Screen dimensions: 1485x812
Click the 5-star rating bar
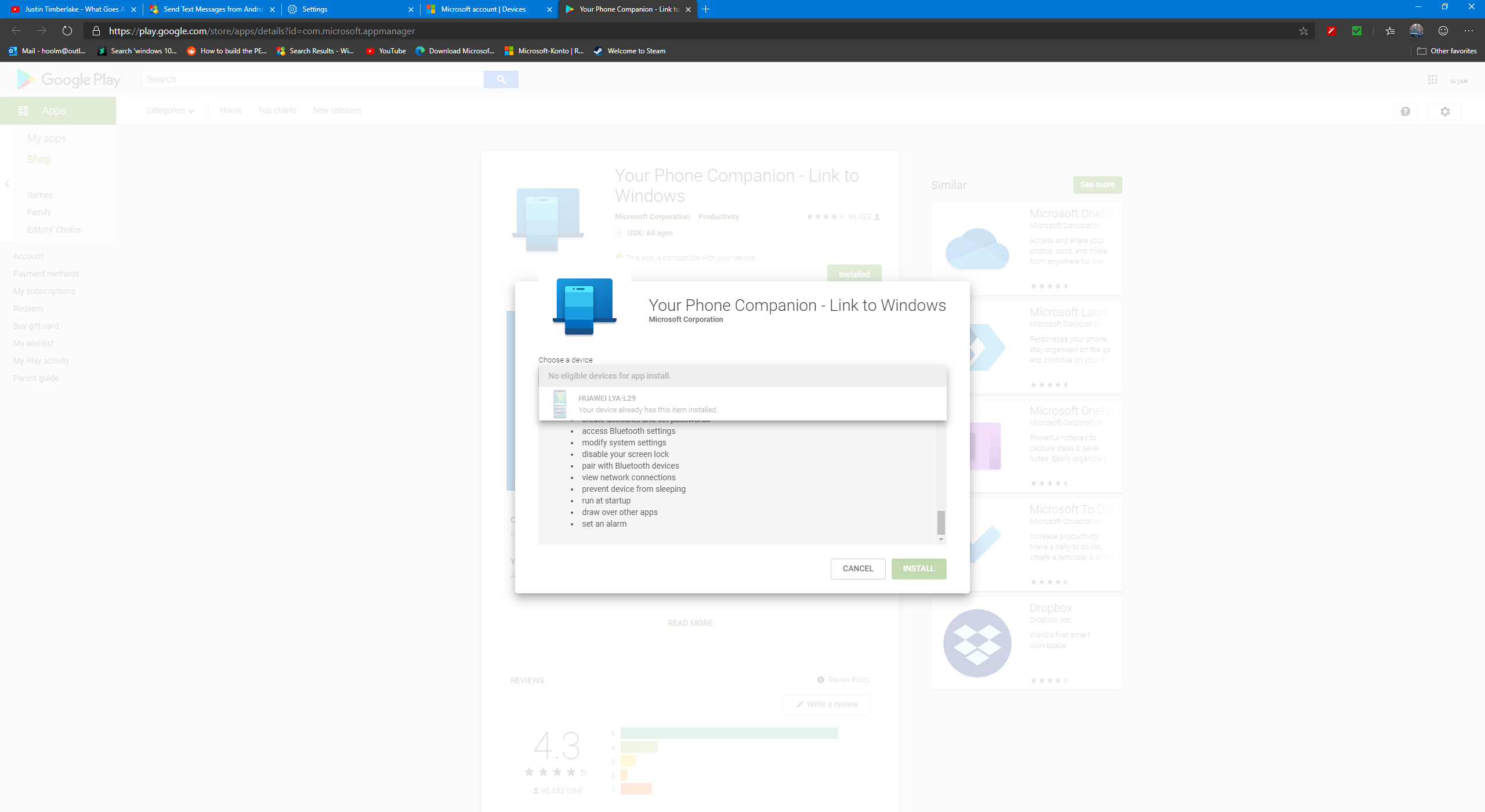[729, 733]
